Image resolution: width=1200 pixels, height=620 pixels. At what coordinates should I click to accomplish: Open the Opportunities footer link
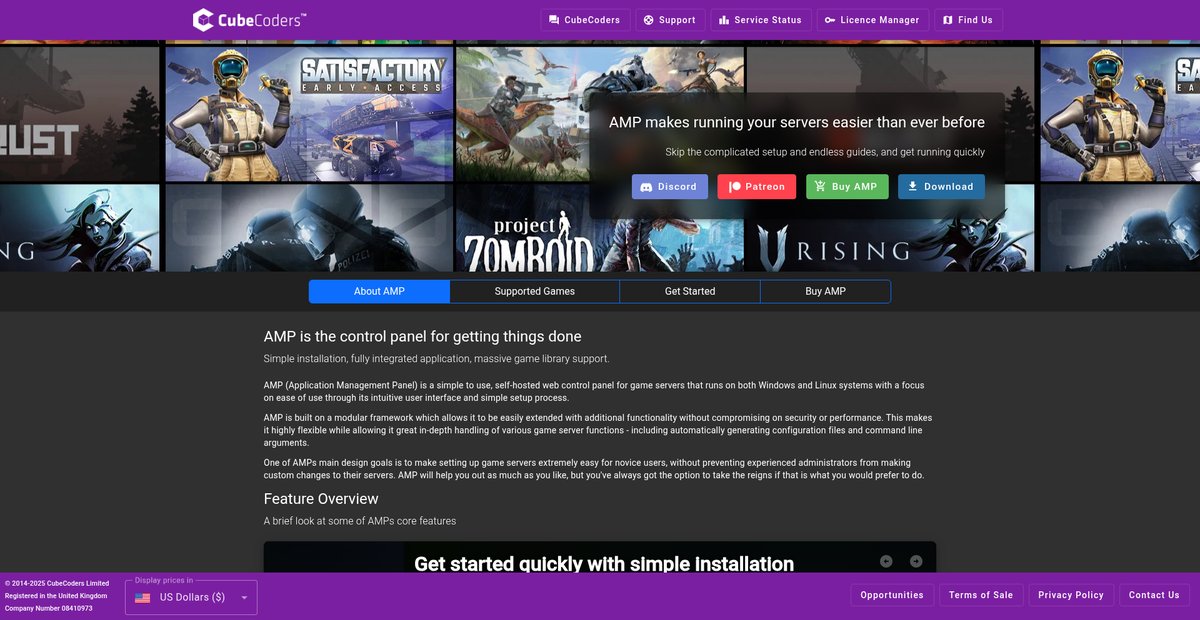coord(892,595)
